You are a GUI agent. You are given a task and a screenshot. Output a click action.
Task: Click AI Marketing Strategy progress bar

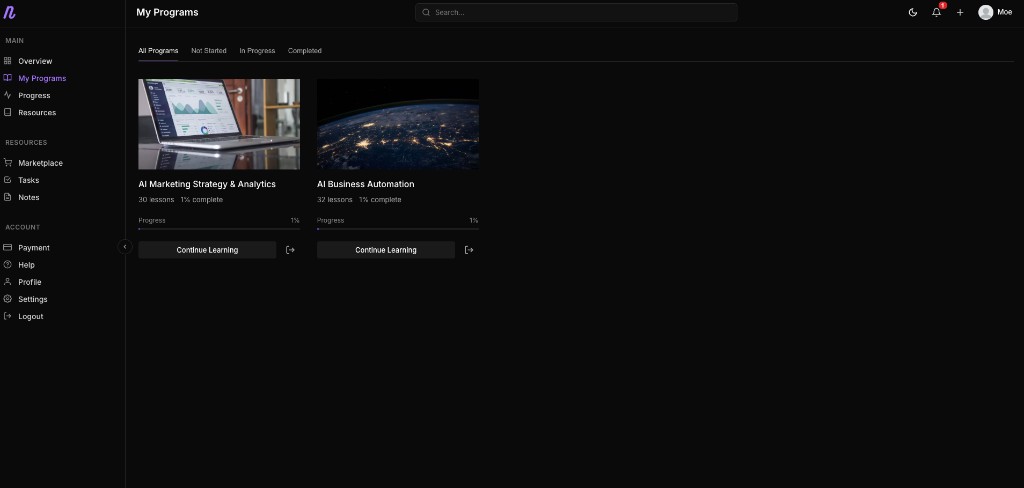tap(219, 229)
